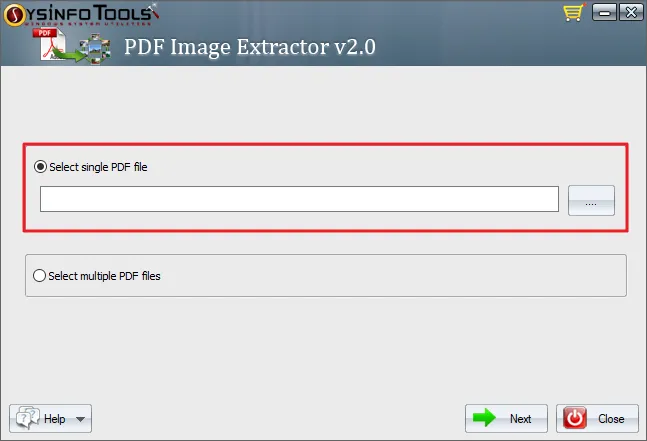Click the SysInfoTools logo
The image size is (647, 441).
[x=81, y=14]
